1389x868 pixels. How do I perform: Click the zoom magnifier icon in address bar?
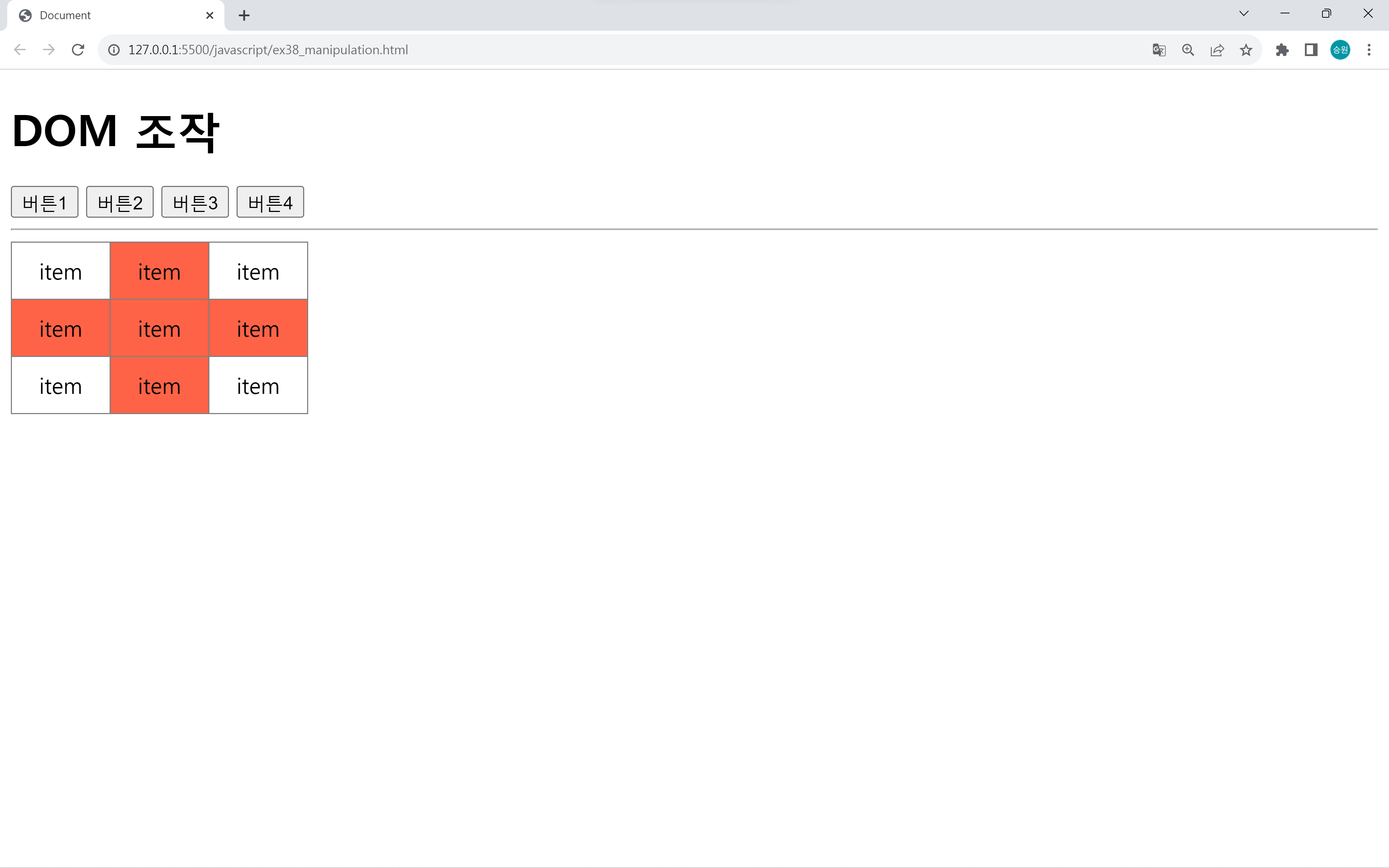click(1188, 50)
